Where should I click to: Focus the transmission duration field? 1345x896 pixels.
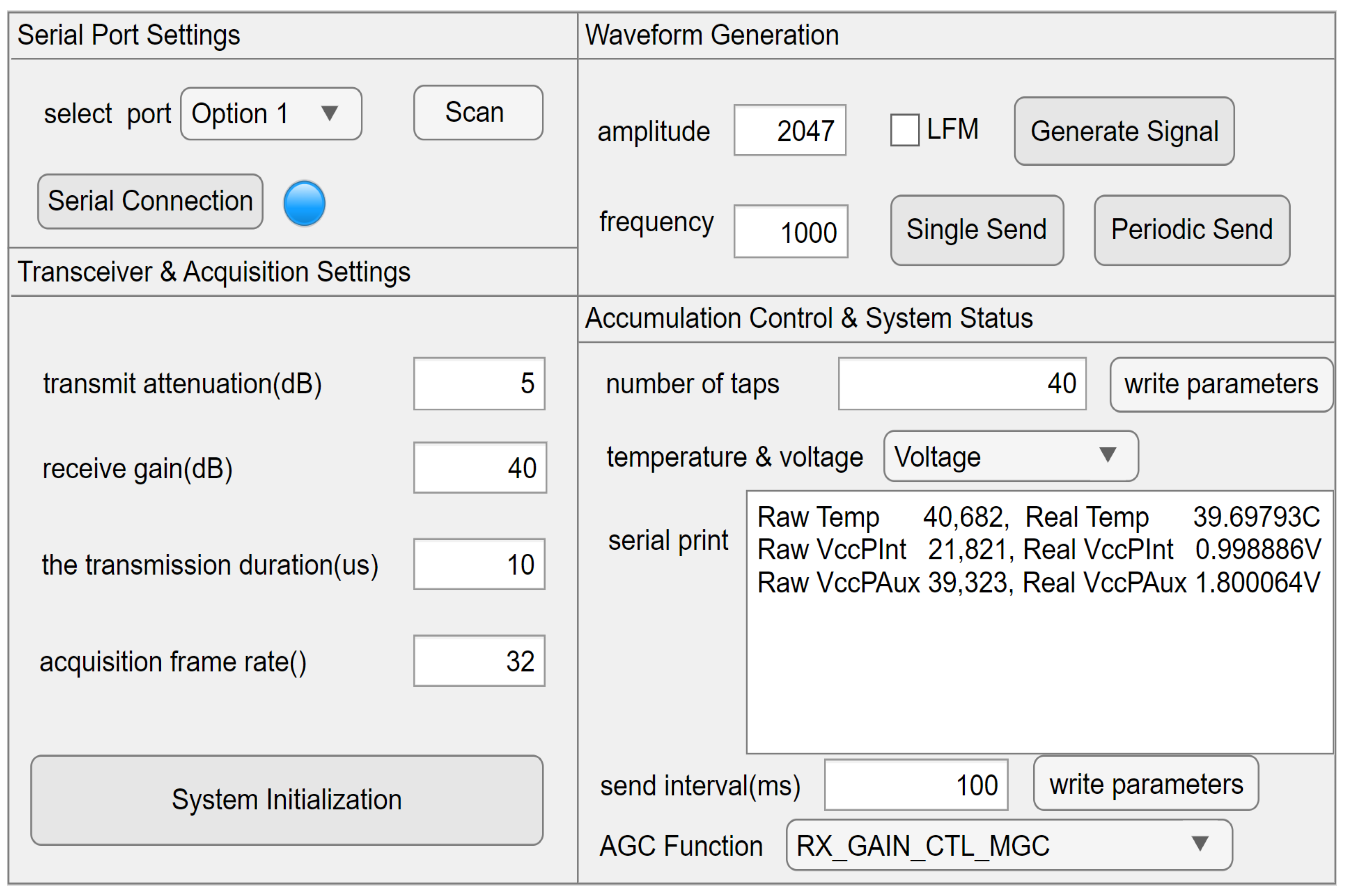point(479,564)
